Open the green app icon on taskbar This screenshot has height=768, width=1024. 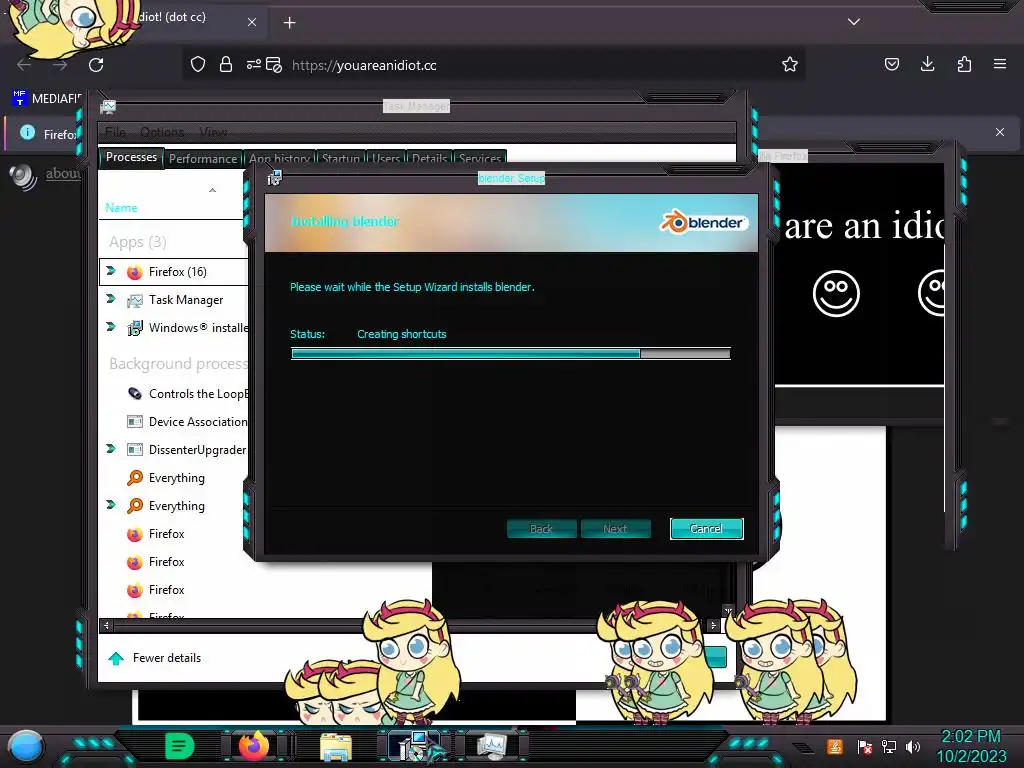(x=180, y=746)
